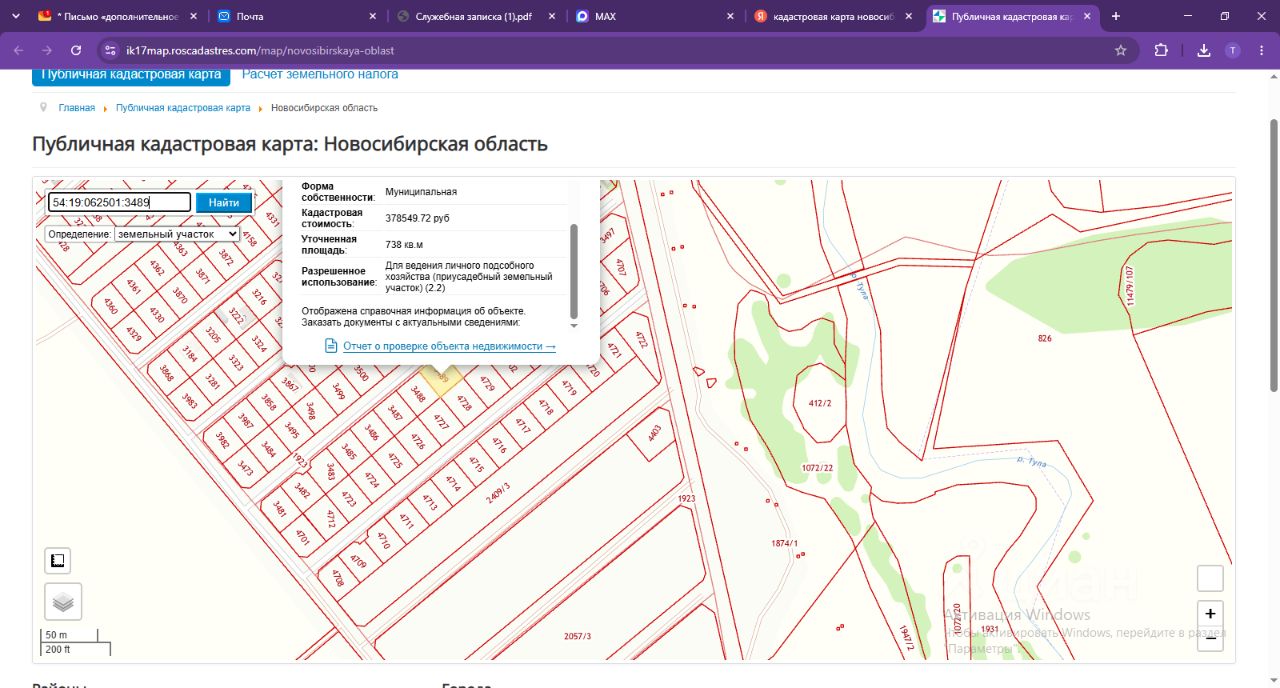Open the Расчет земельного налога tab
1280x688 pixels.
coord(320,74)
